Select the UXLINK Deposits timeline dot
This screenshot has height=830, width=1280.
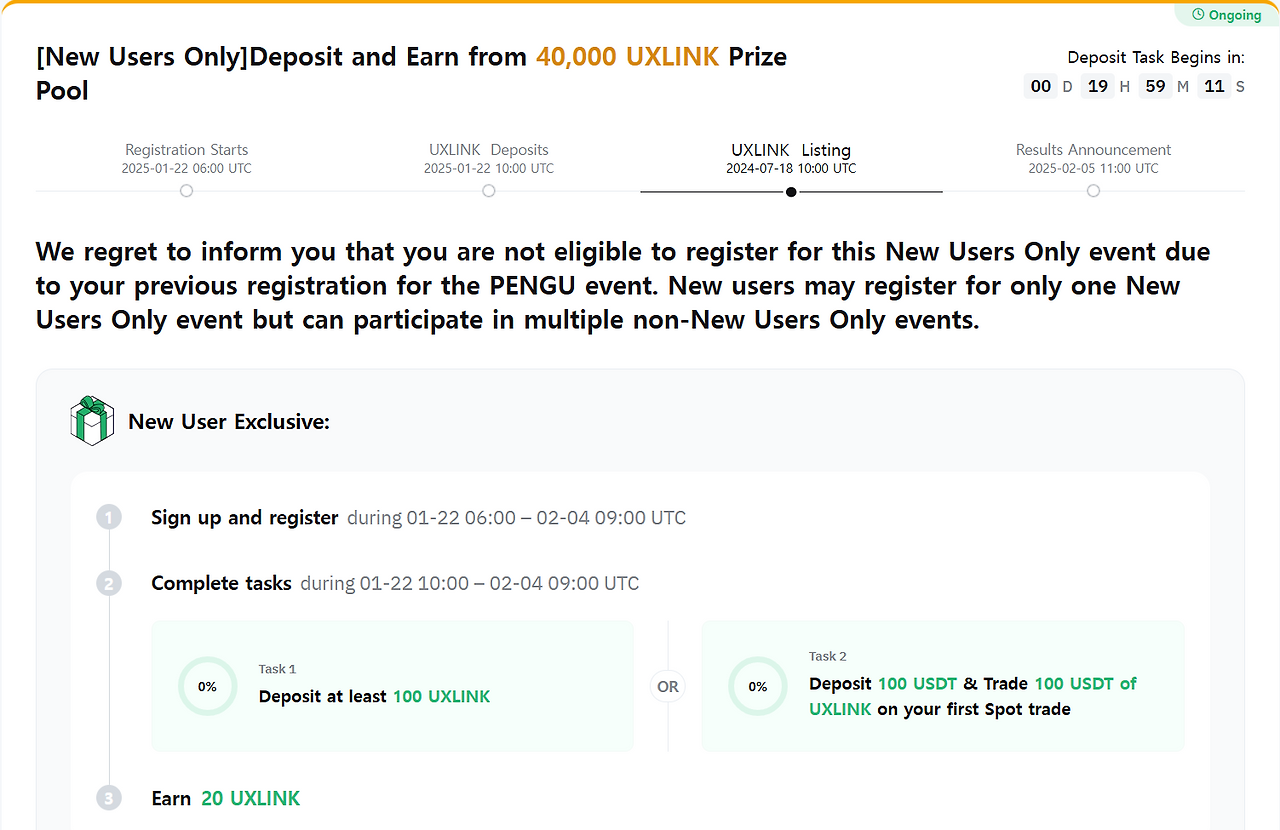[x=488, y=190]
